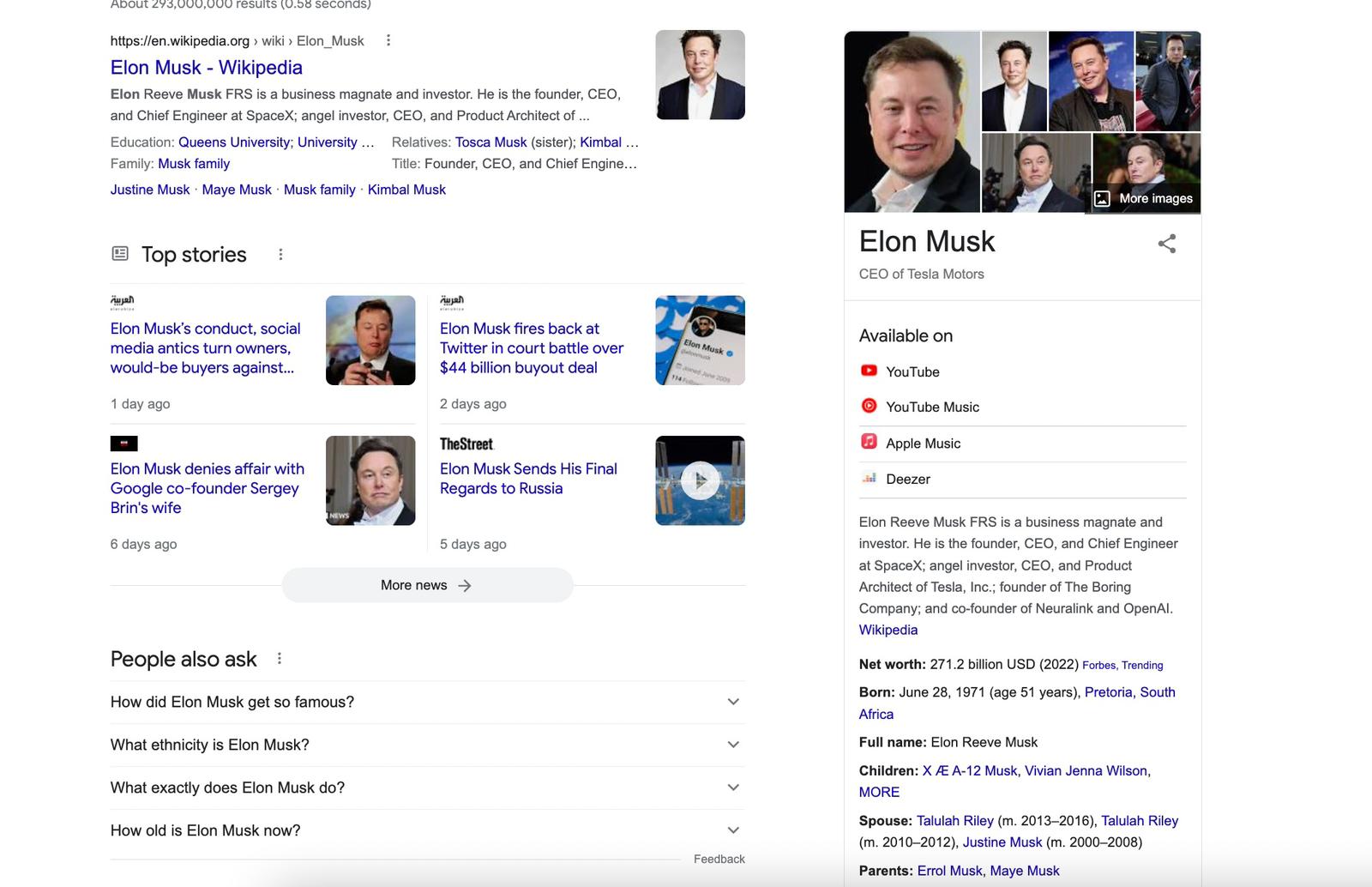
Task: Click the Deezer icon
Action: [869, 478]
